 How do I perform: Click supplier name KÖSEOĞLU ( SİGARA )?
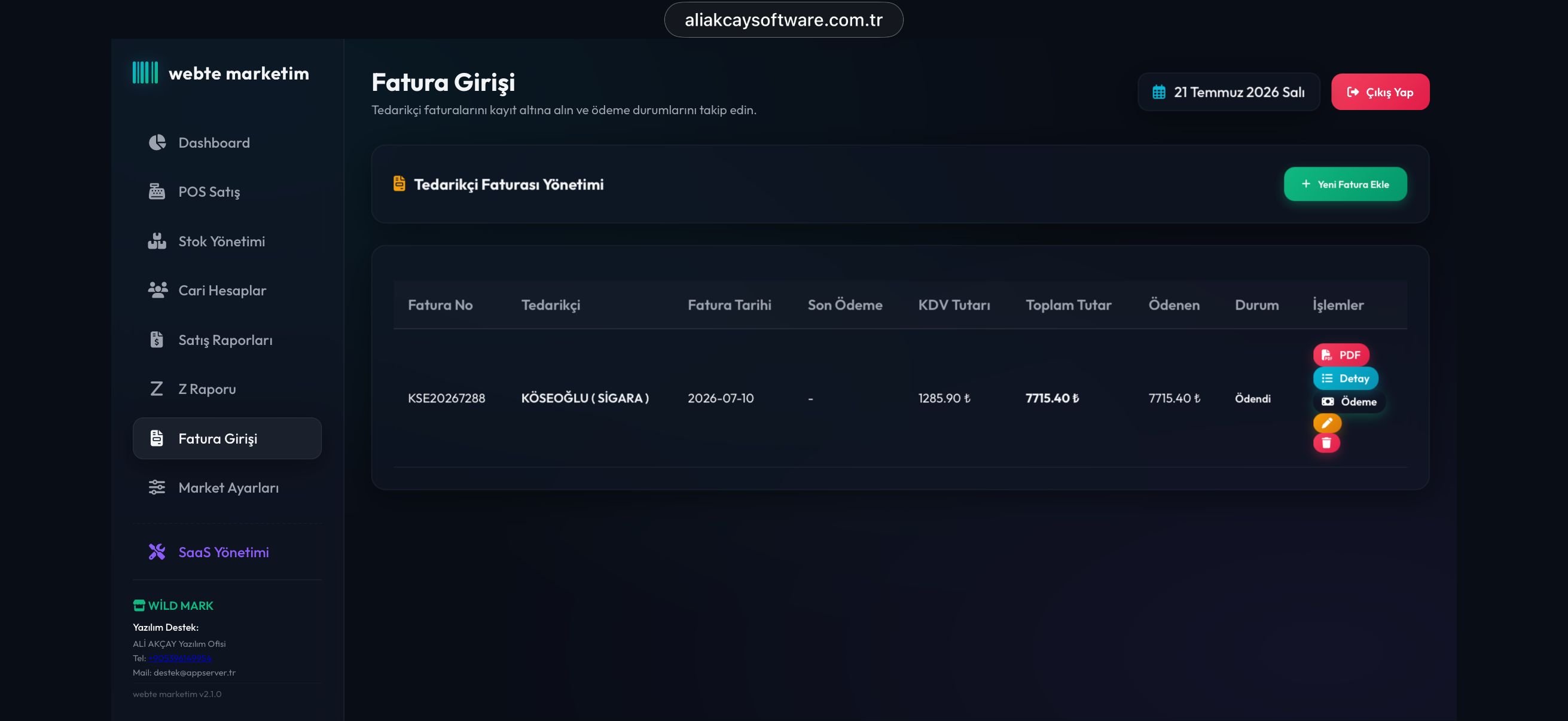584,398
